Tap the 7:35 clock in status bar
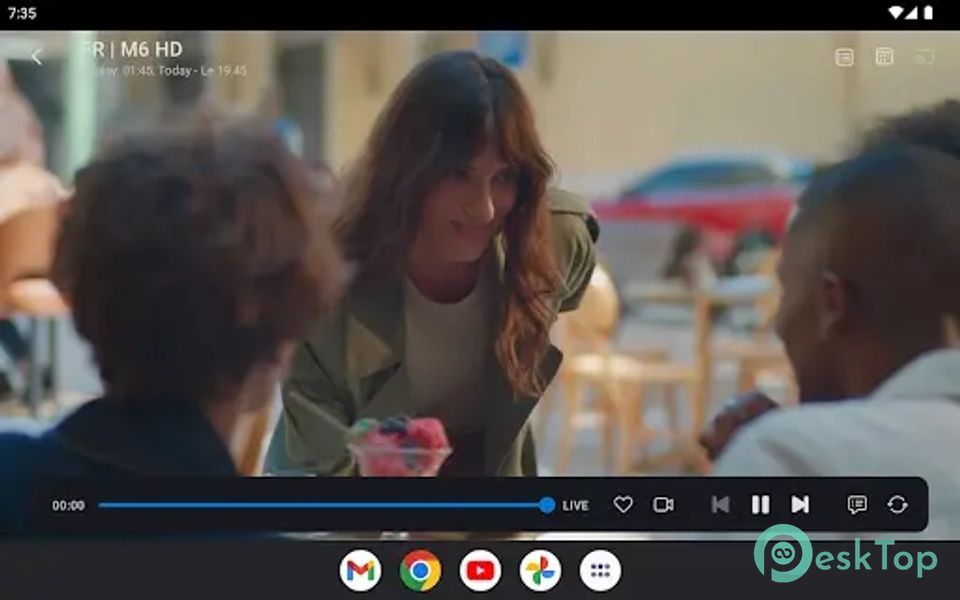This screenshot has height=600, width=960. (x=23, y=13)
